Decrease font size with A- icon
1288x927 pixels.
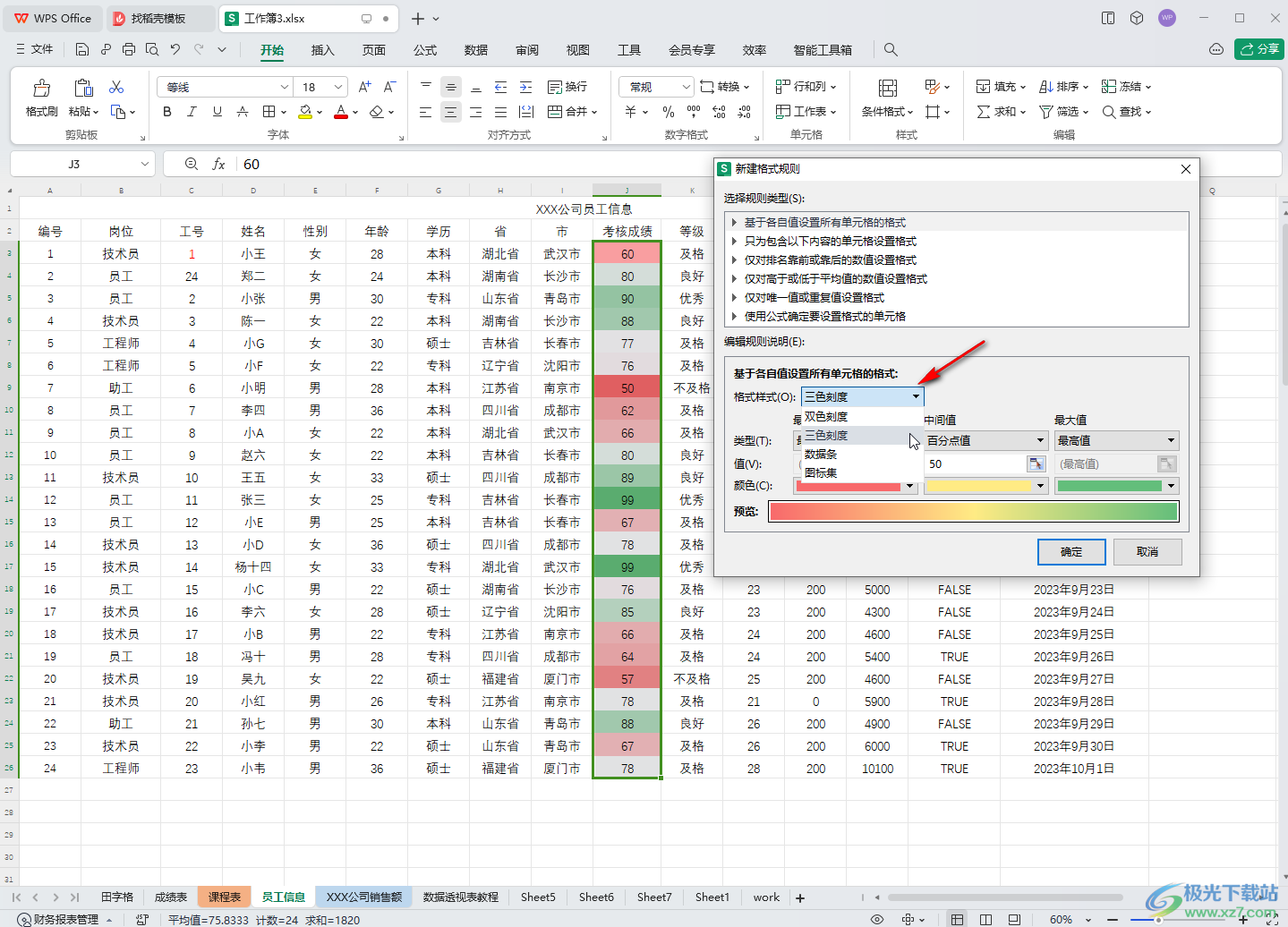click(389, 87)
